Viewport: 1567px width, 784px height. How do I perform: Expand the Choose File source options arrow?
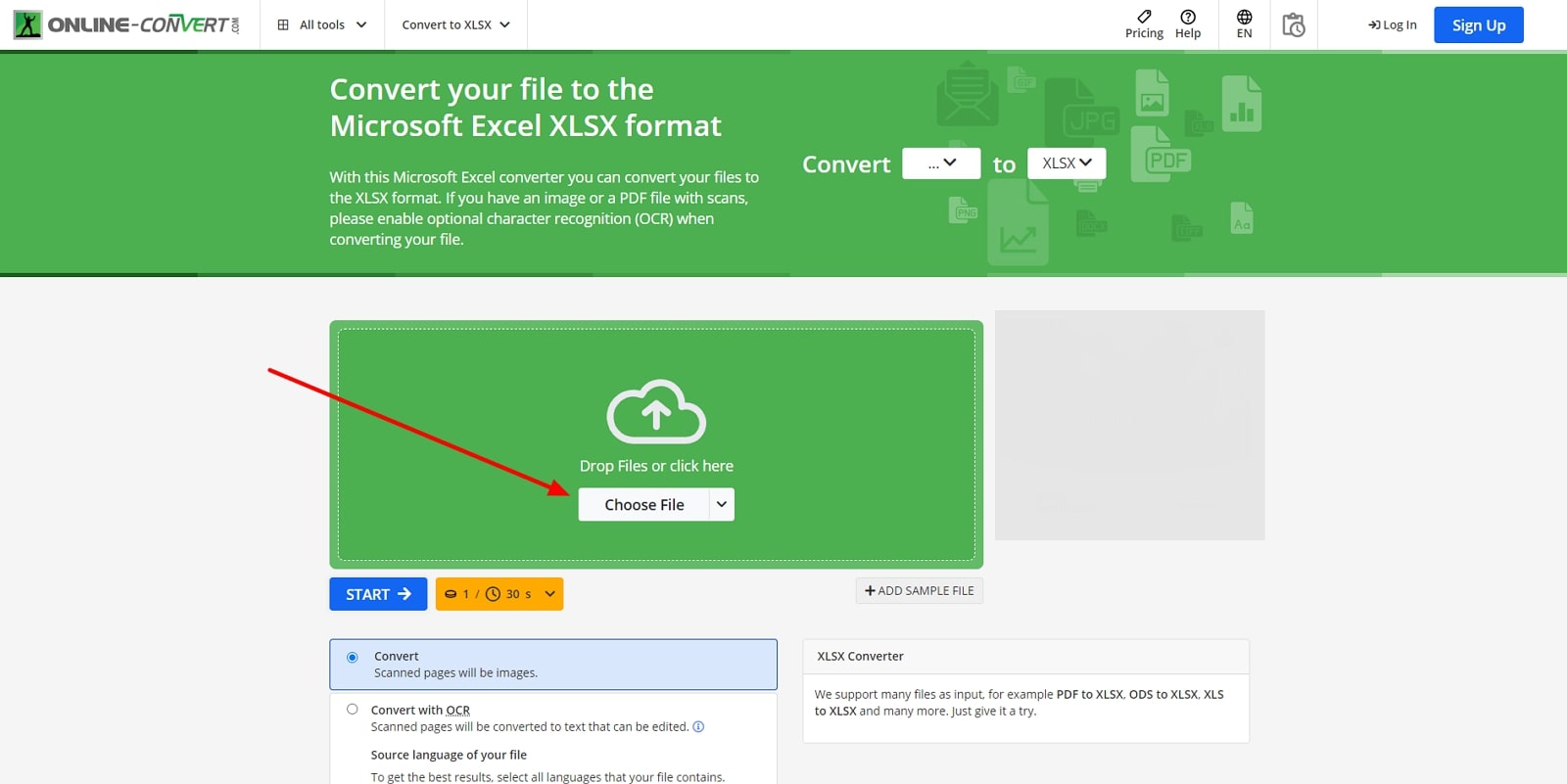(722, 505)
